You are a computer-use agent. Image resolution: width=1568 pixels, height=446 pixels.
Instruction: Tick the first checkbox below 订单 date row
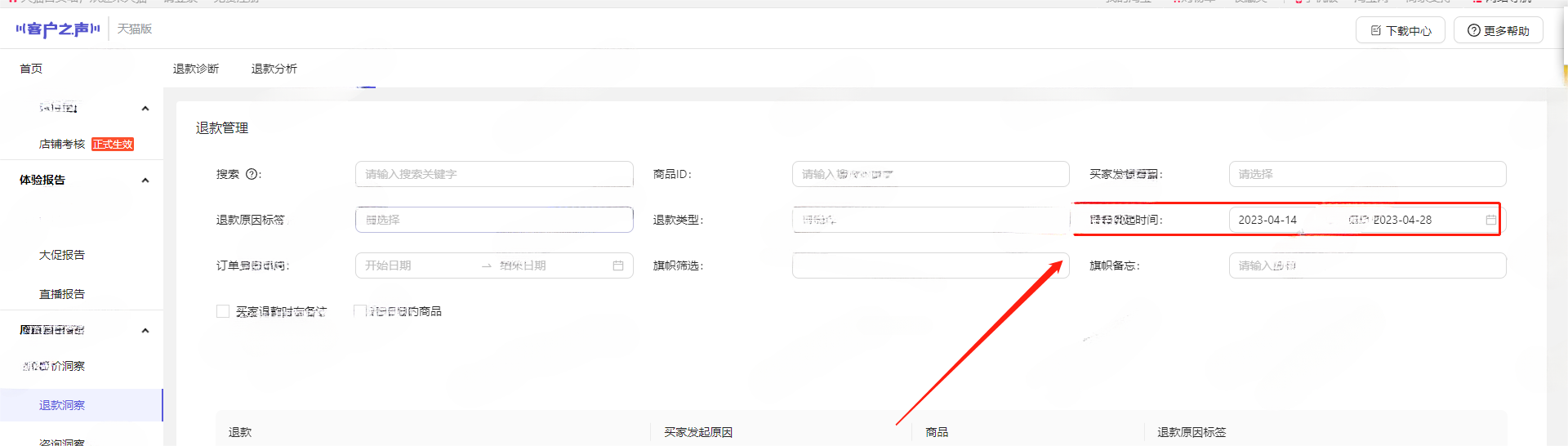point(223,311)
